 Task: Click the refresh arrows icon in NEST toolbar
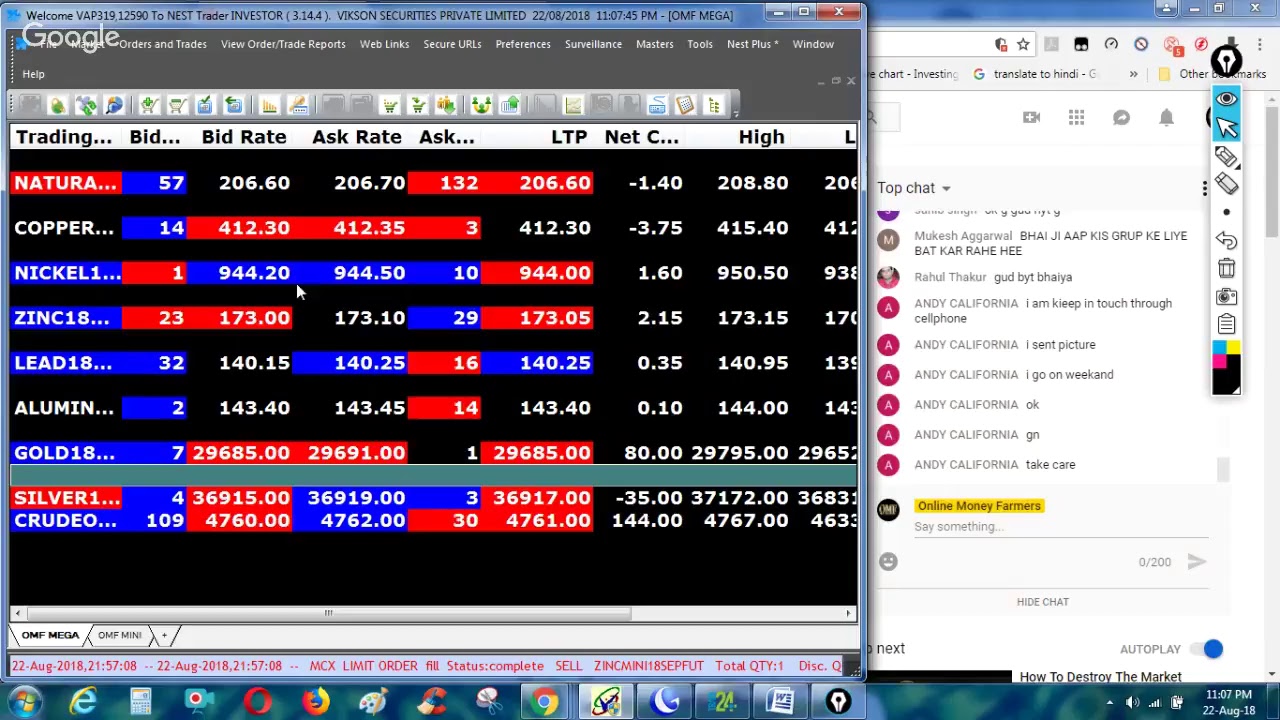[x=86, y=105]
